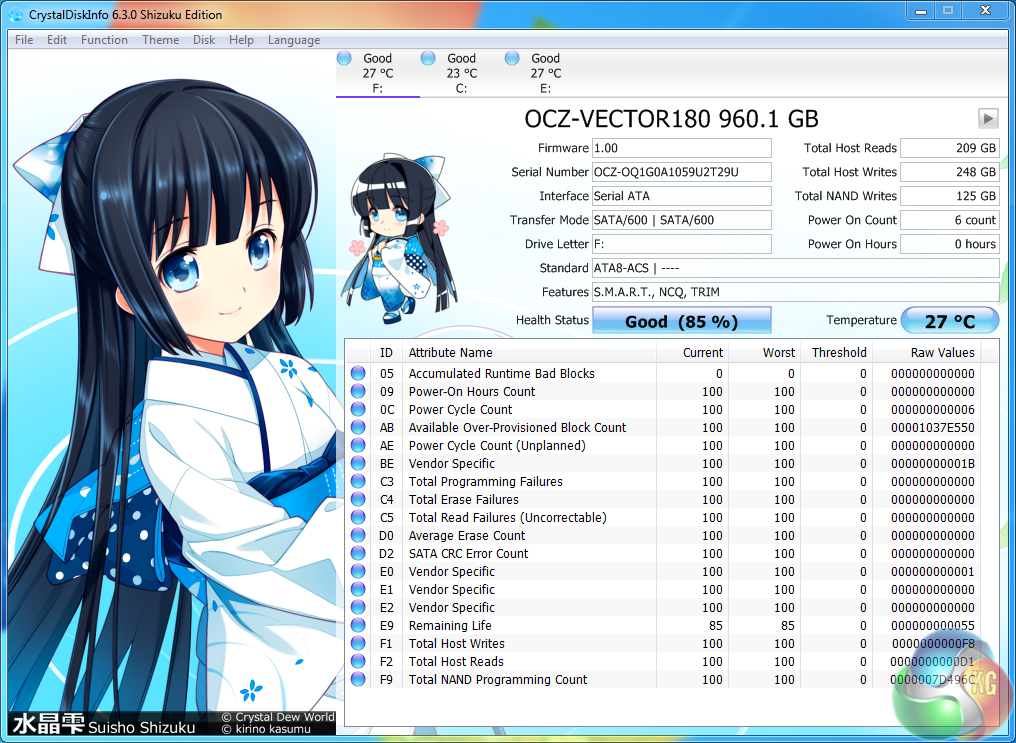Viewport: 1016px width, 743px height.
Task: Go to next disk arrow button
Action: pos(987,119)
